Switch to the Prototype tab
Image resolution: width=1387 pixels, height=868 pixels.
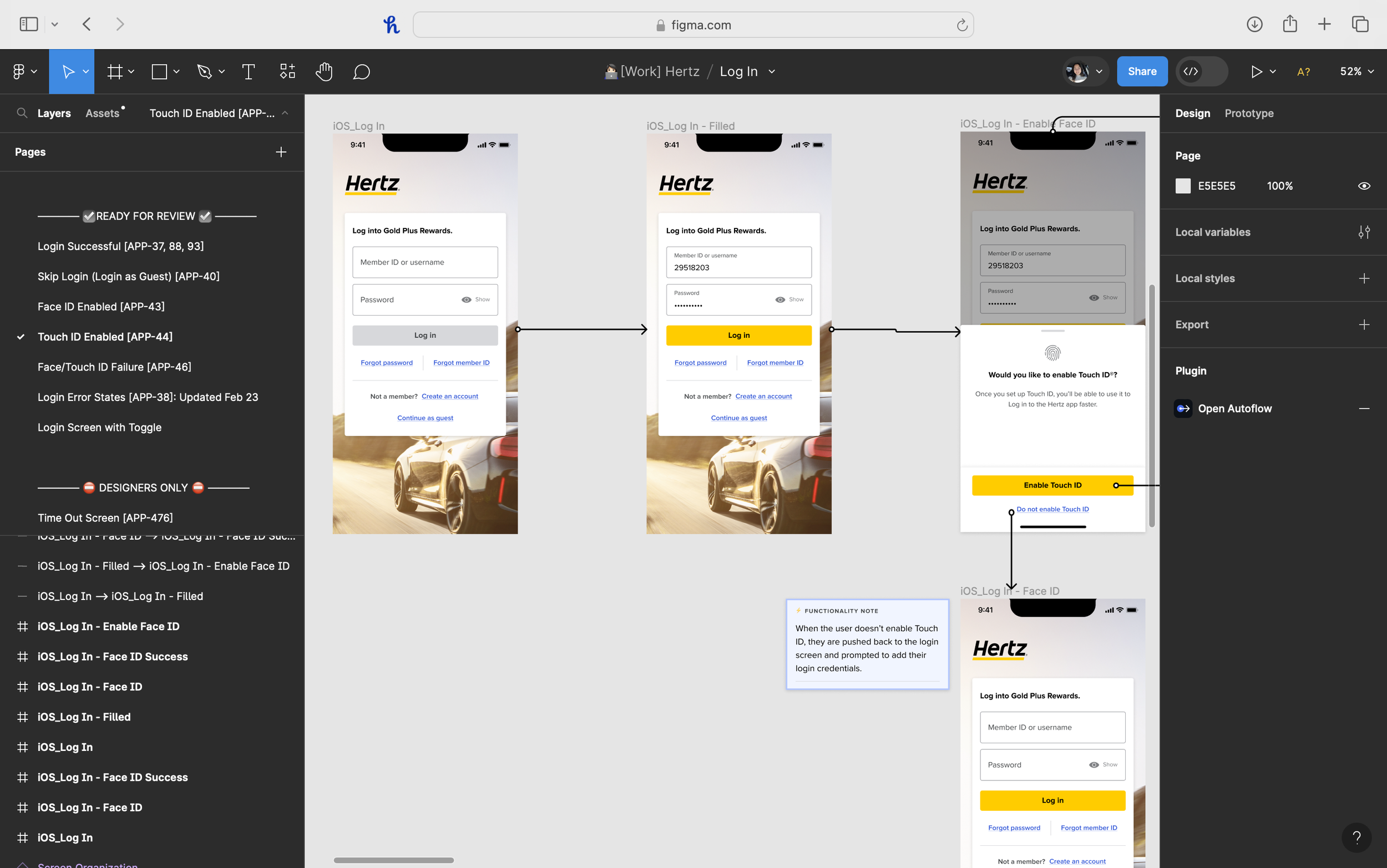pos(1249,113)
